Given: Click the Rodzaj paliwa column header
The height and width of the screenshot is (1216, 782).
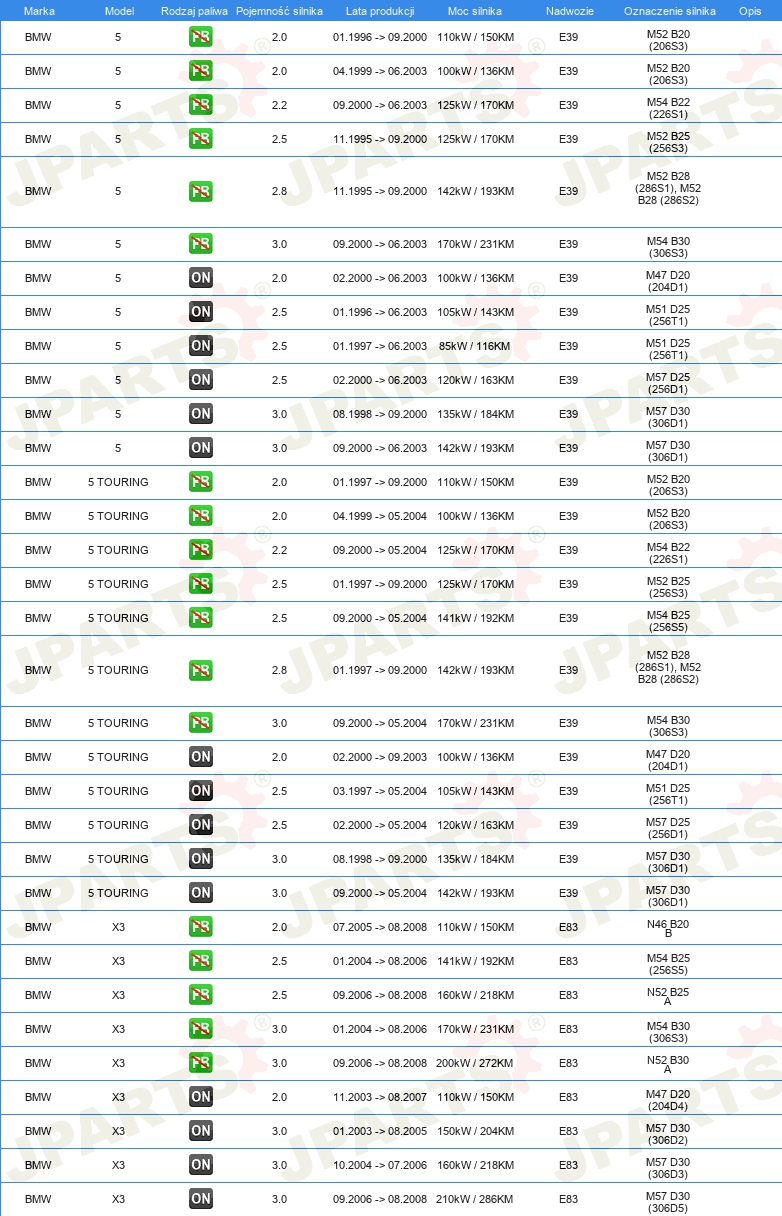Looking at the screenshot, I should point(195,11).
